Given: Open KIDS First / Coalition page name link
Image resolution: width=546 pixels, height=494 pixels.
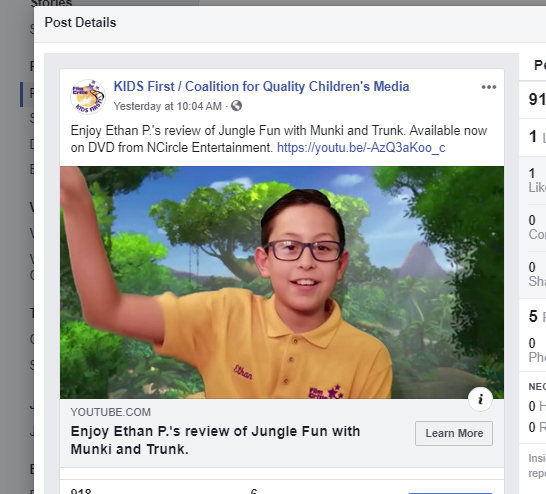Looking at the screenshot, I should pyautogui.click(x=261, y=86).
